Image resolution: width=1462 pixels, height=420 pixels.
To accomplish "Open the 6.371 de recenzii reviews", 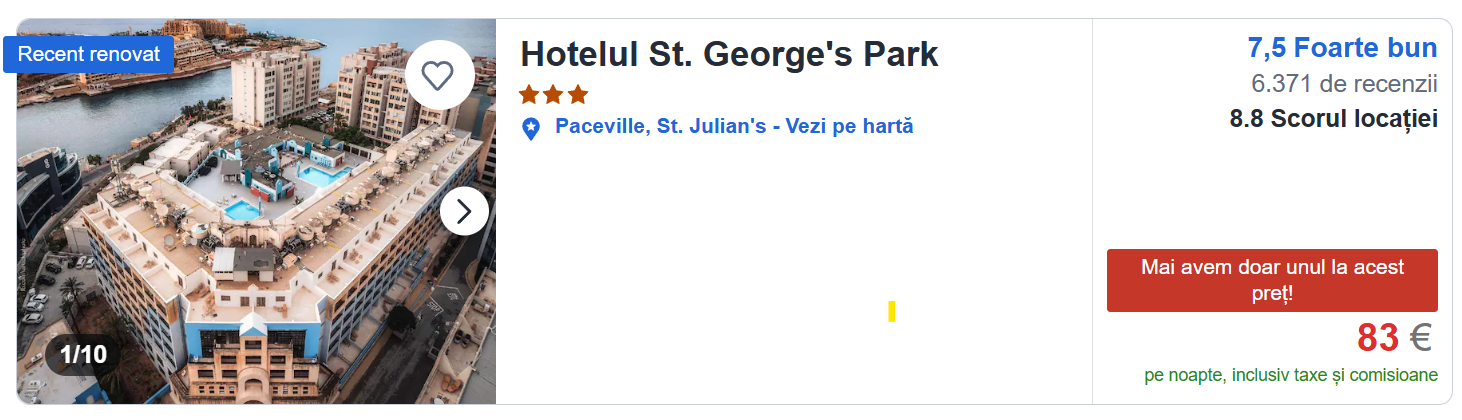I will [1344, 83].
